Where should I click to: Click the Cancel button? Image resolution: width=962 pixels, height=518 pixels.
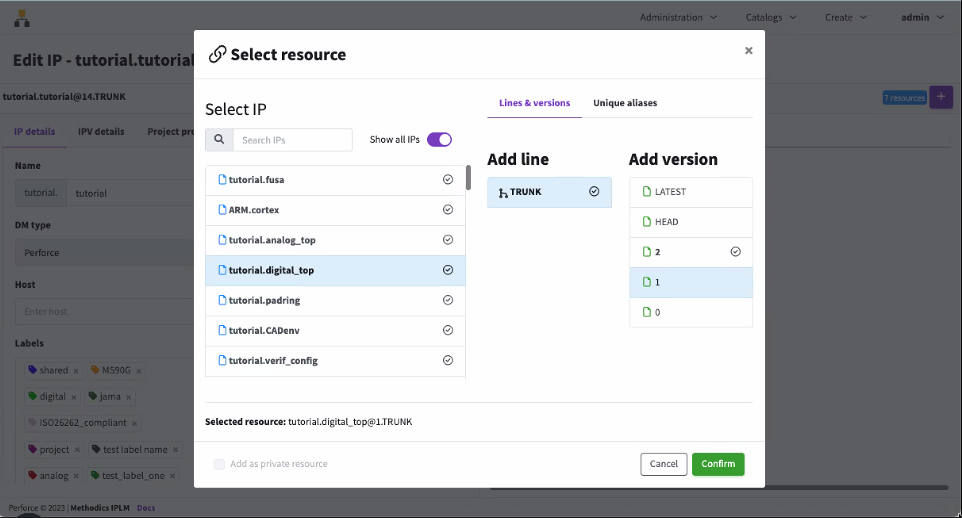pos(663,464)
